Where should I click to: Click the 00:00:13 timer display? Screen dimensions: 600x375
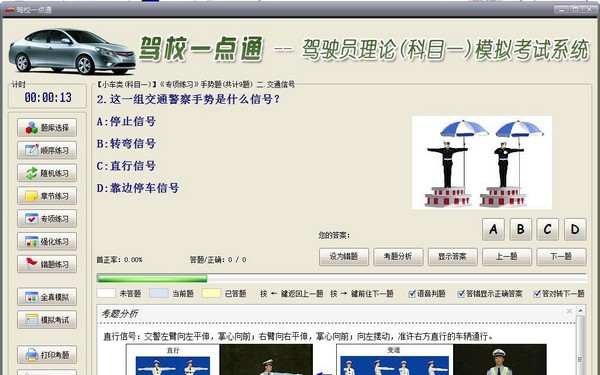(x=48, y=97)
